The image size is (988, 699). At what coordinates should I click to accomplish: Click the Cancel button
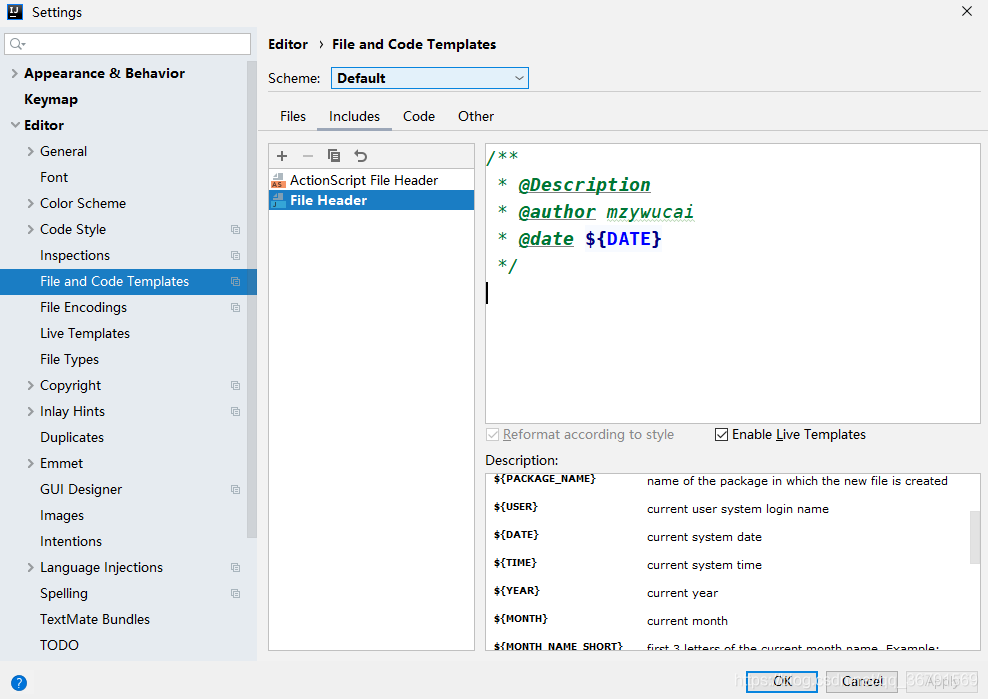862,681
